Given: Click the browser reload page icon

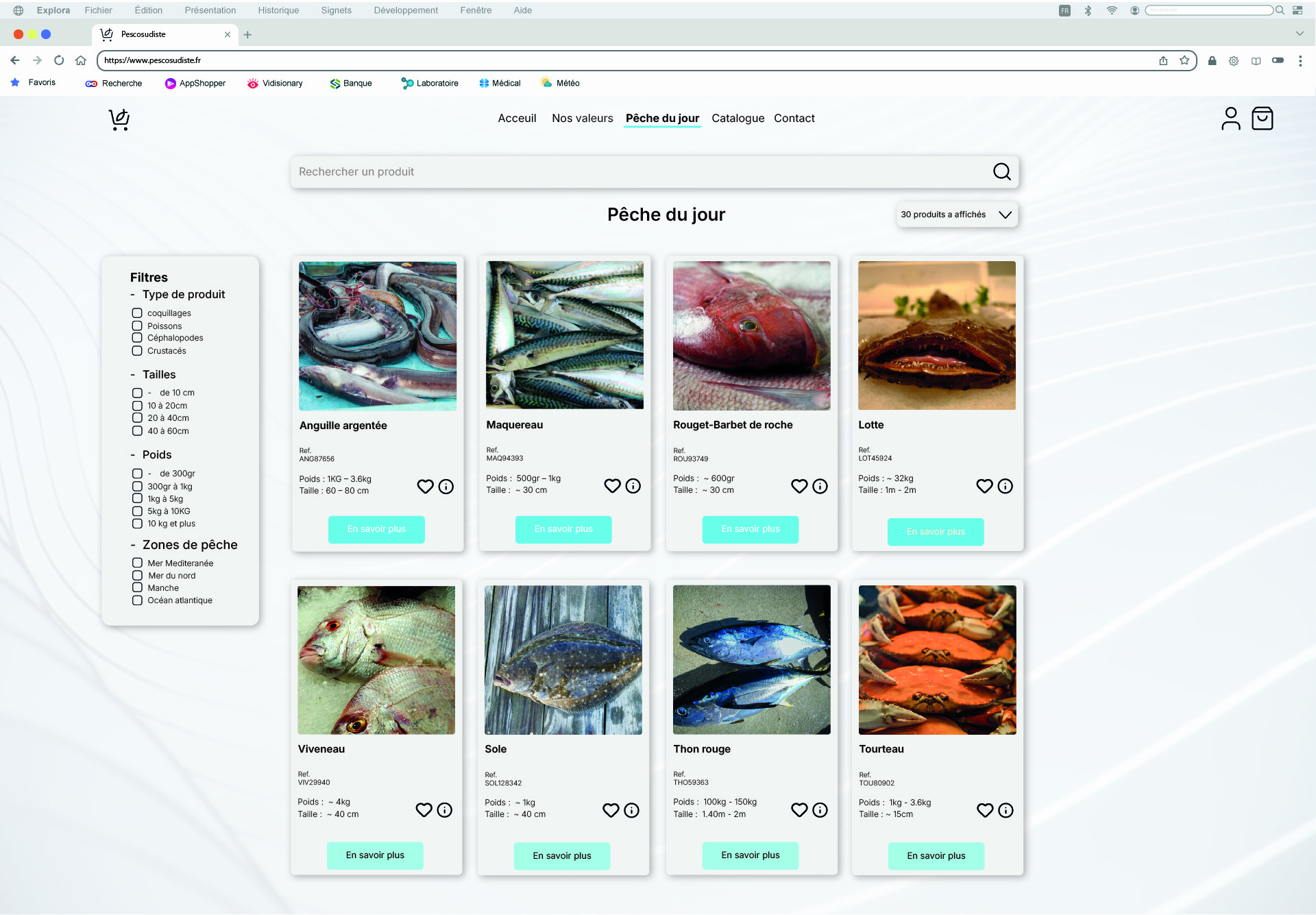Looking at the screenshot, I should coord(59,60).
